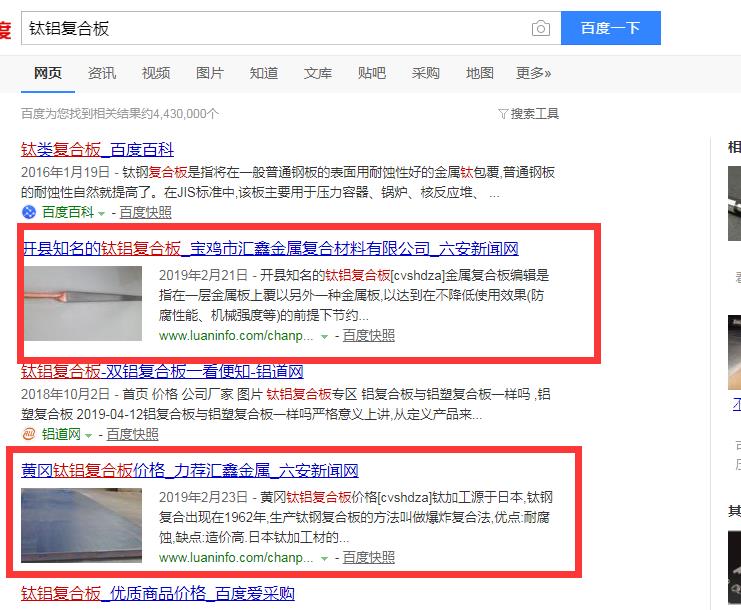The width and height of the screenshot is (741, 610).
Task: Expand the dropdown arrow next to 百度百科
Action: point(101,214)
